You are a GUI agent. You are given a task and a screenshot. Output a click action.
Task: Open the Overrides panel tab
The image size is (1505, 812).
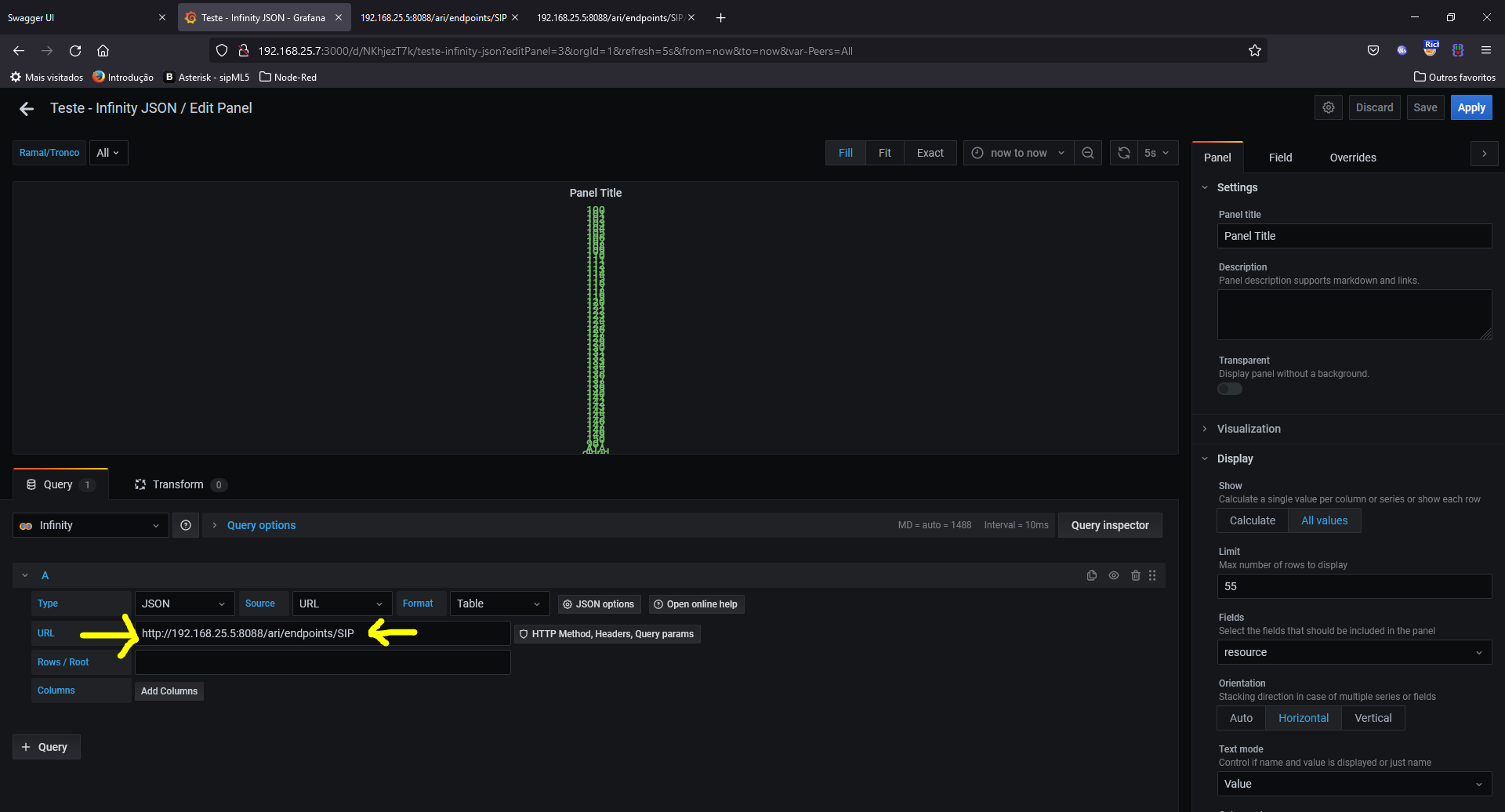point(1352,157)
